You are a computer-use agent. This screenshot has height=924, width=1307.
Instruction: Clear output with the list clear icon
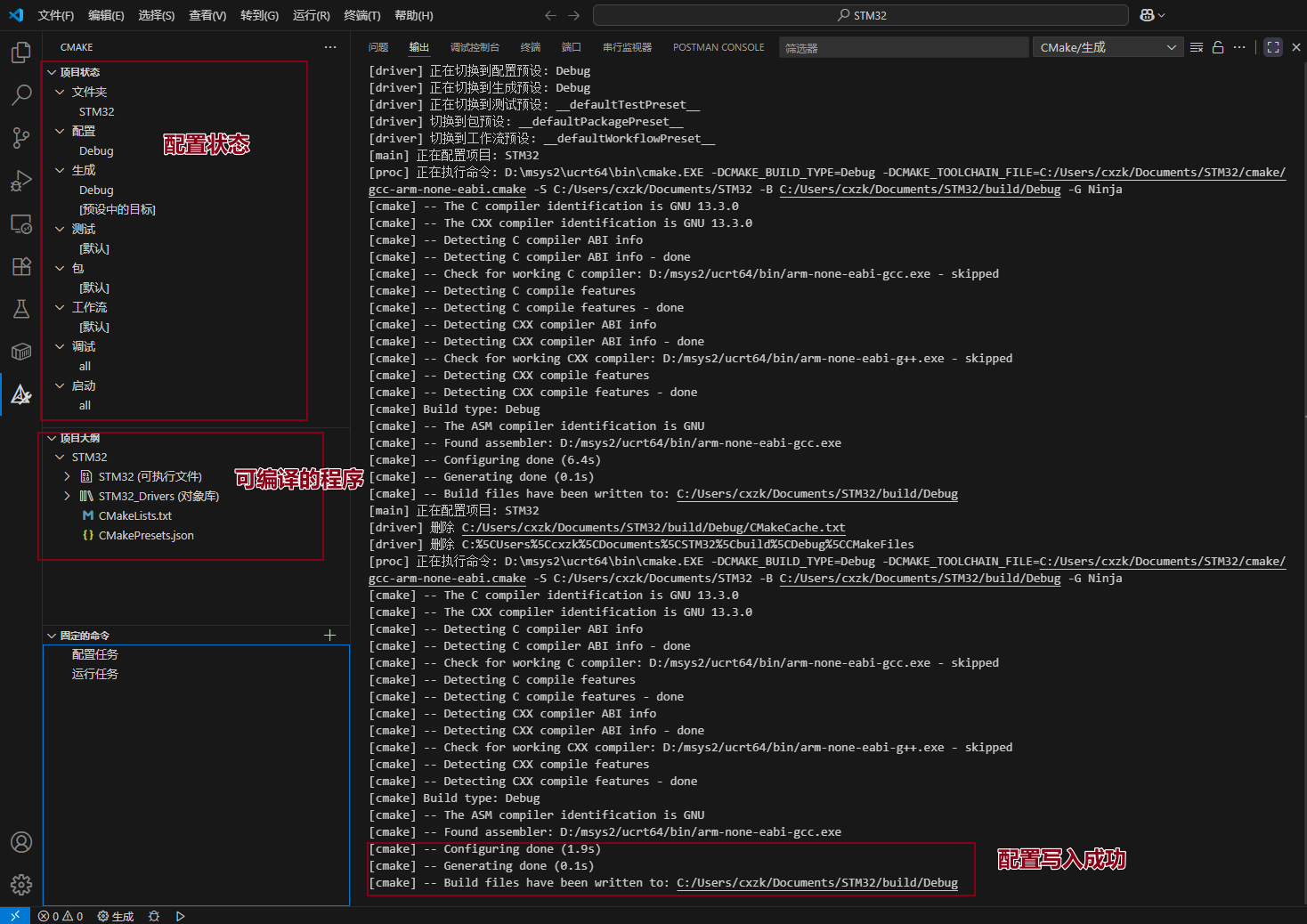click(x=1197, y=47)
